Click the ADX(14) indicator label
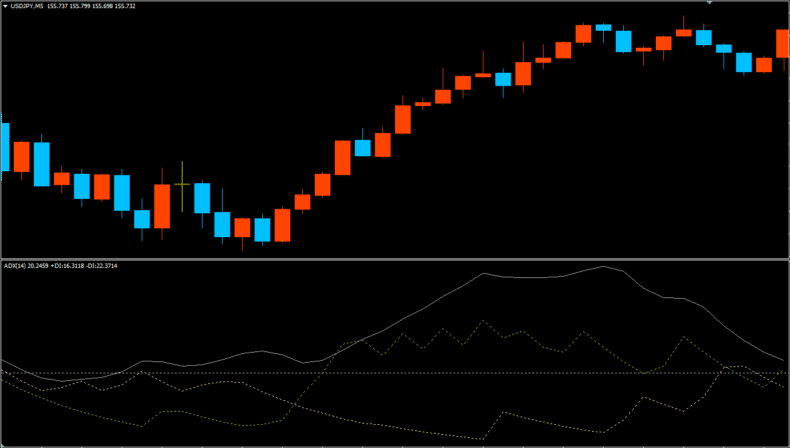This screenshot has width=790, height=448. coord(16,266)
